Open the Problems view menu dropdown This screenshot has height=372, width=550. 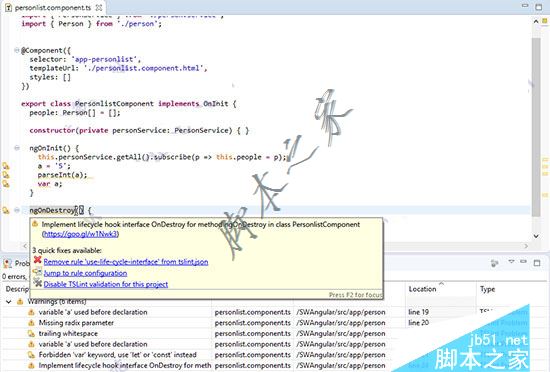(x=511, y=262)
